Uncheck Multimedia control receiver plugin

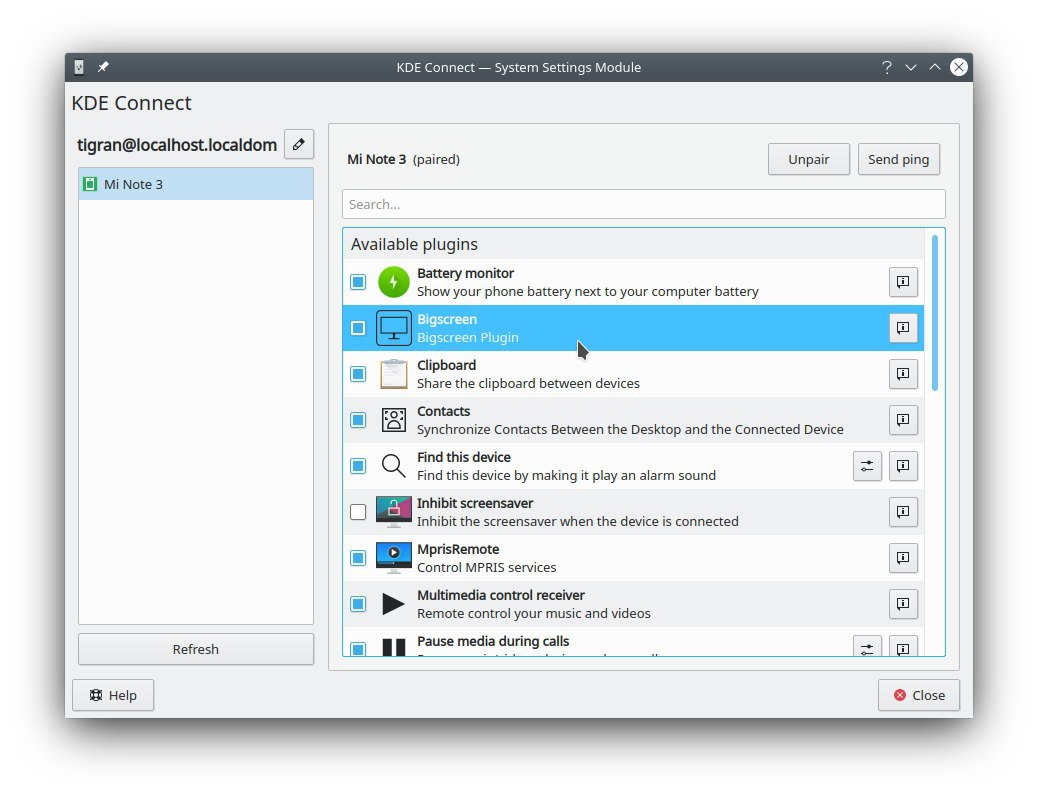[358, 604]
